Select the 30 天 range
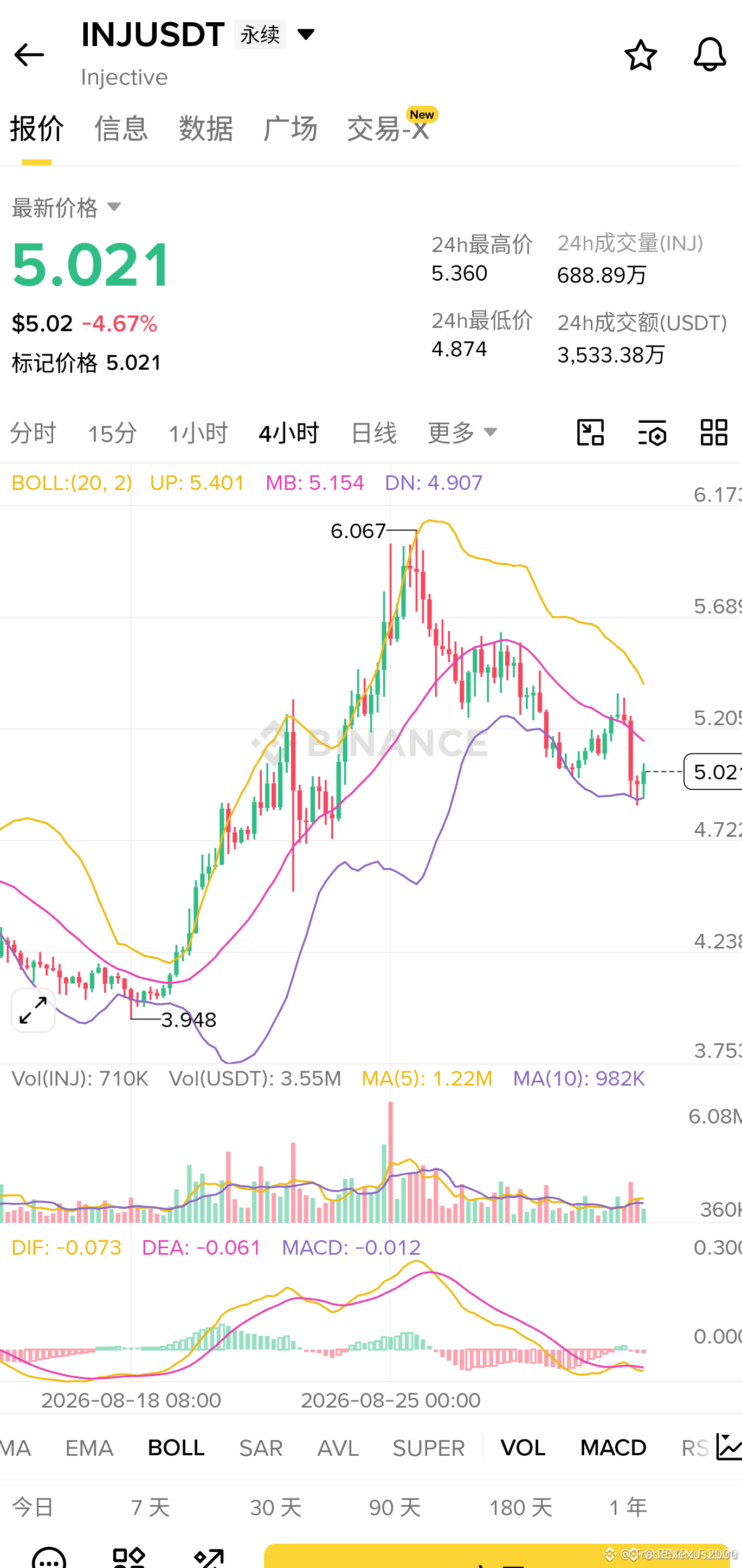 click(276, 1508)
